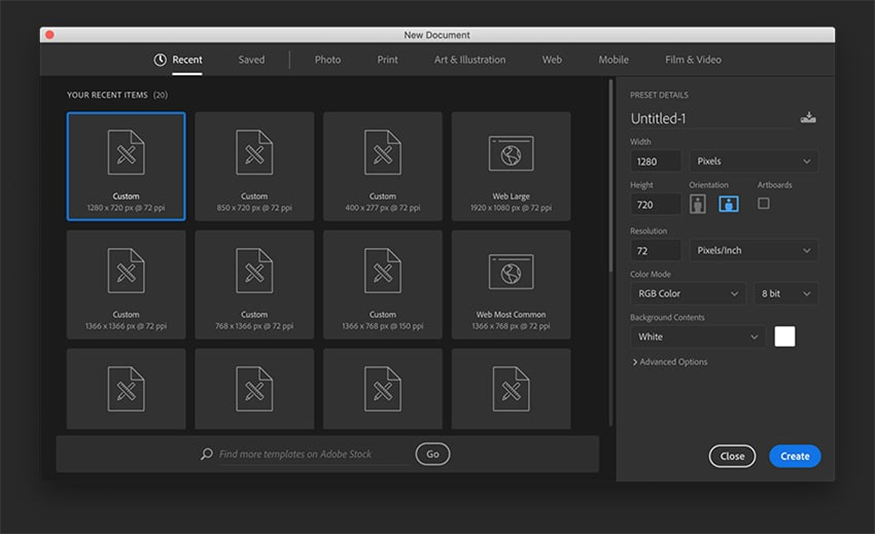Pick the Custom 1366 x 768 at 150 ppi preset
Image resolution: width=875 pixels, height=534 pixels.
click(x=382, y=284)
